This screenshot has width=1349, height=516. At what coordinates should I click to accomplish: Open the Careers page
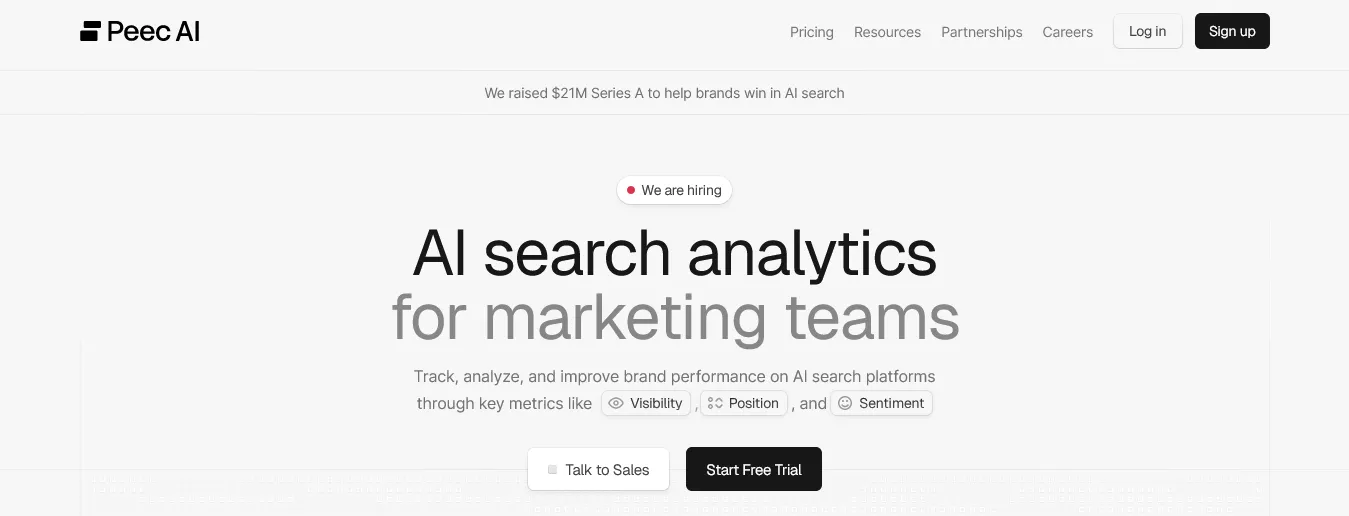click(x=1067, y=32)
